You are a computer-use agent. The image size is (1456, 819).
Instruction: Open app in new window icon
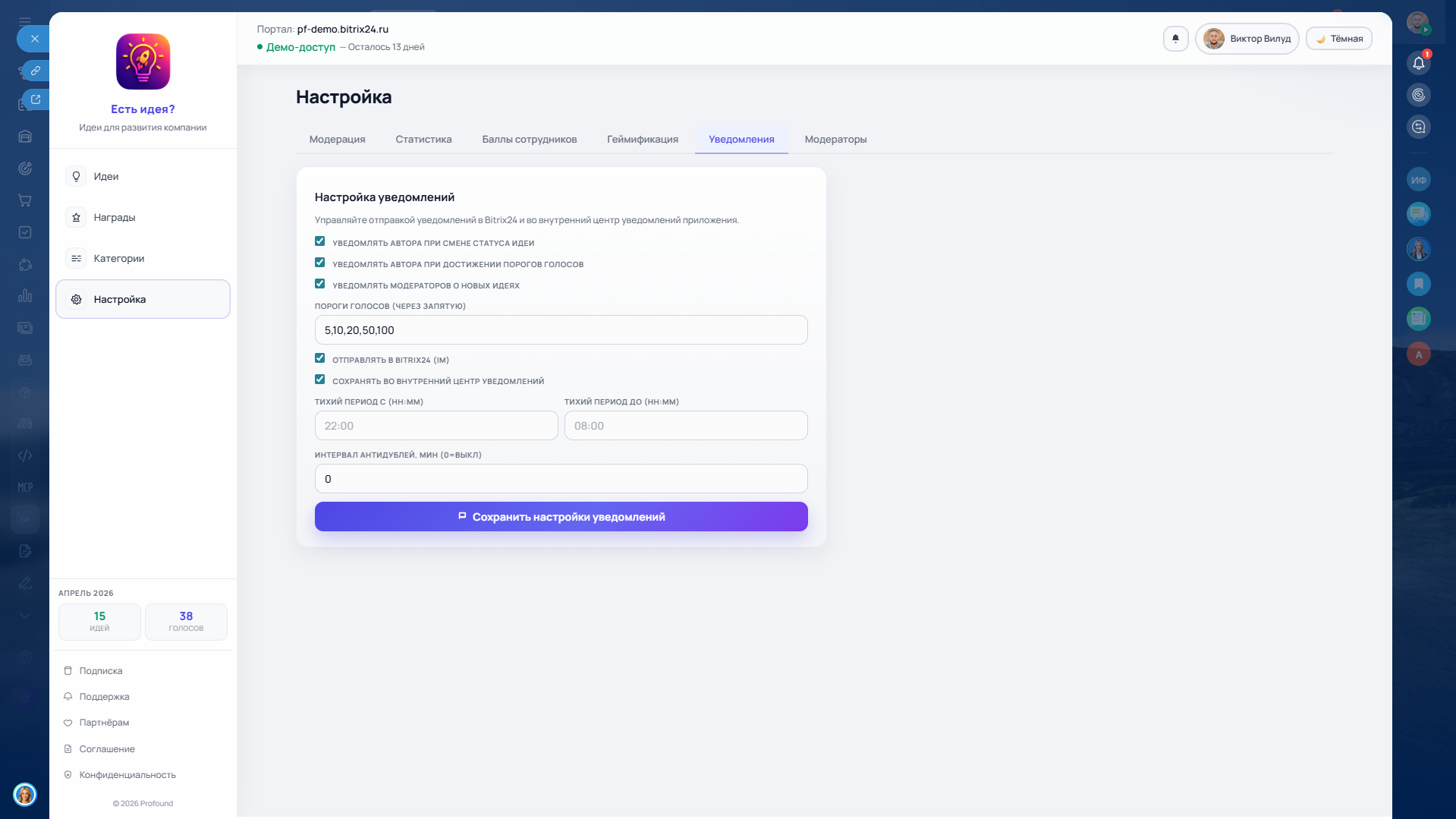pyautogui.click(x=35, y=99)
